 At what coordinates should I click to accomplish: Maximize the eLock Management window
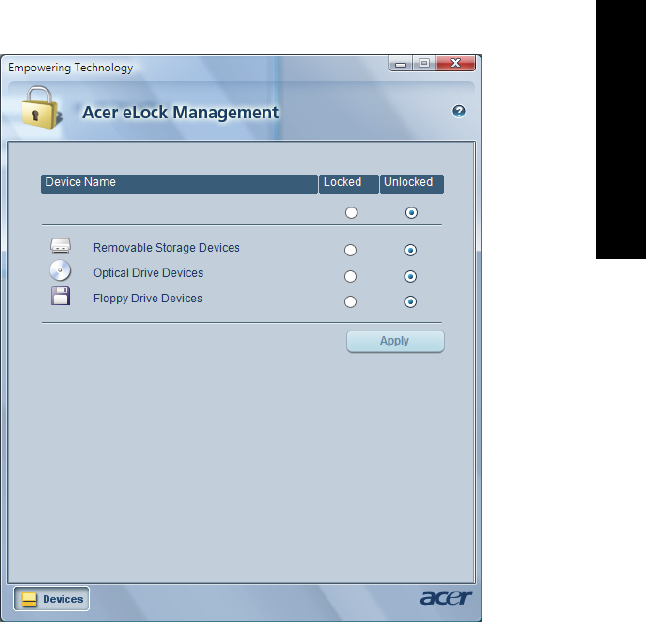coord(424,64)
